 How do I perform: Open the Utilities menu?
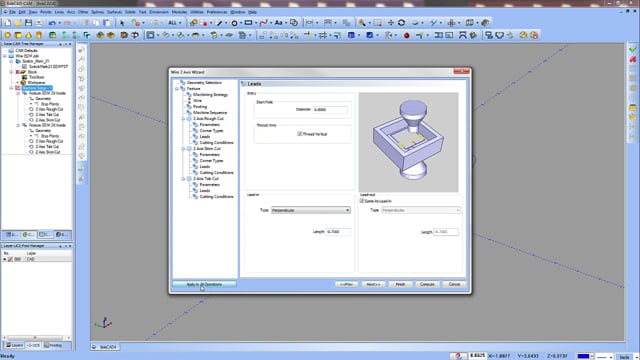197,12
